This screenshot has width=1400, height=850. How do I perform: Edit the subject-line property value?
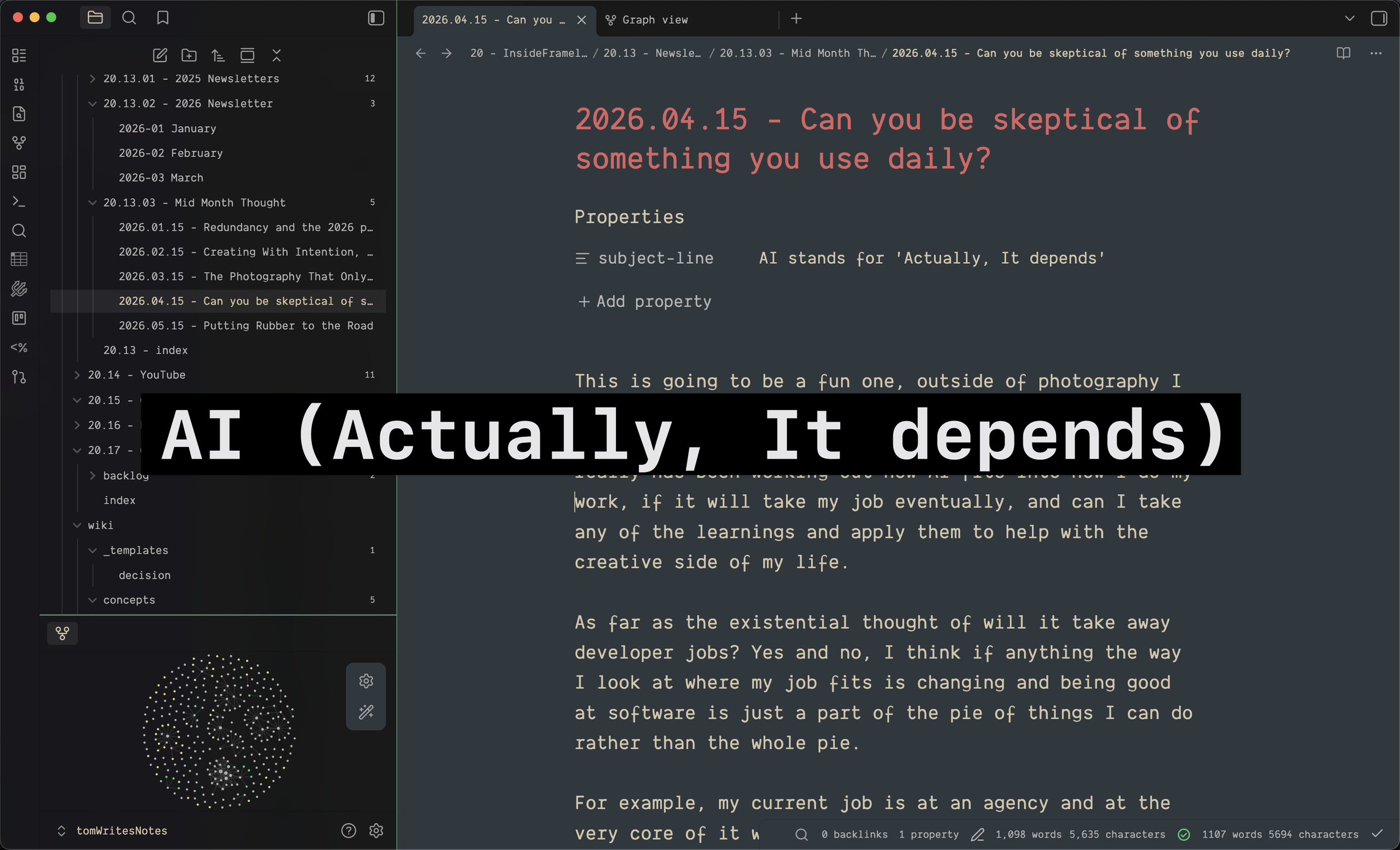pyautogui.click(x=931, y=258)
